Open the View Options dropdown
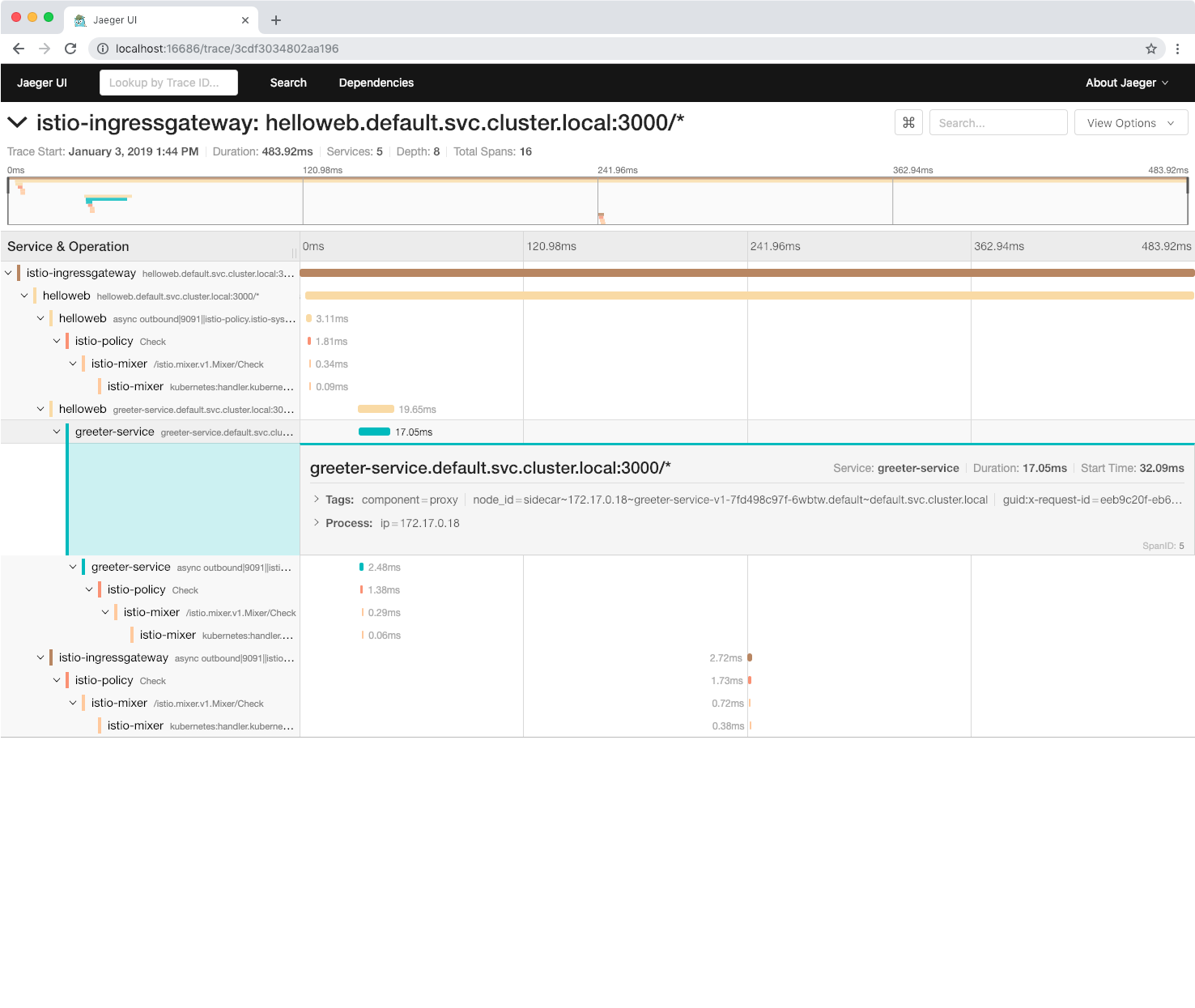Viewport: 1195px width, 1008px height. [1131, 122]
